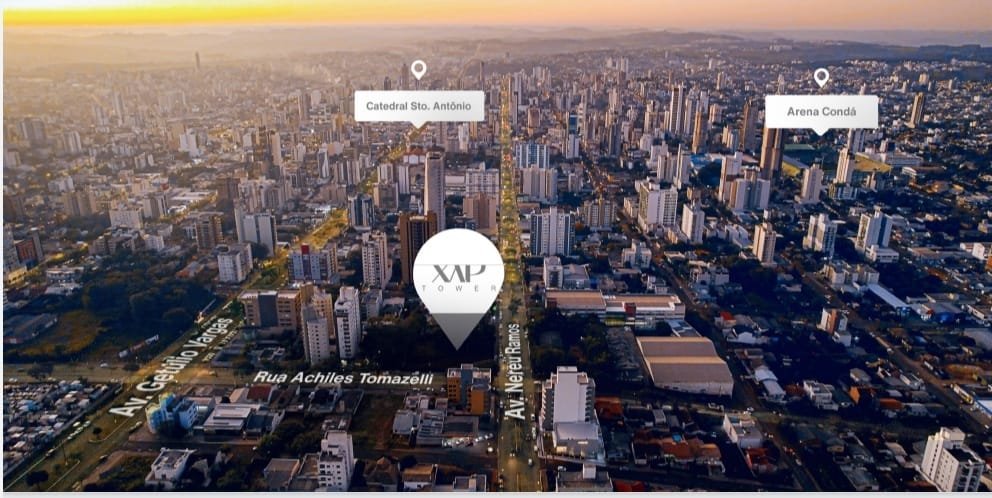Select the Rua Achiles Tomazelli street label

pyautogui.click(x=343, y=378)
